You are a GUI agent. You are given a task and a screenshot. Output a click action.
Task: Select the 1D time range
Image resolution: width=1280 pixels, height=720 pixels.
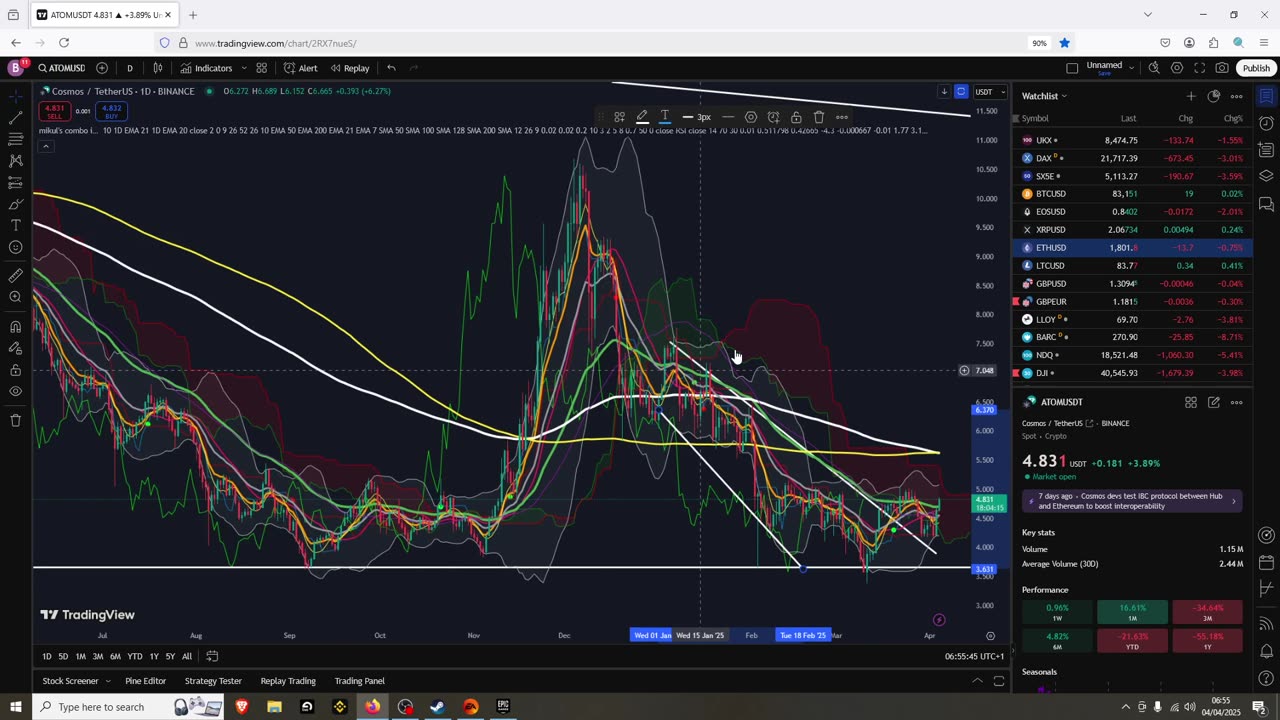(46, 656)
